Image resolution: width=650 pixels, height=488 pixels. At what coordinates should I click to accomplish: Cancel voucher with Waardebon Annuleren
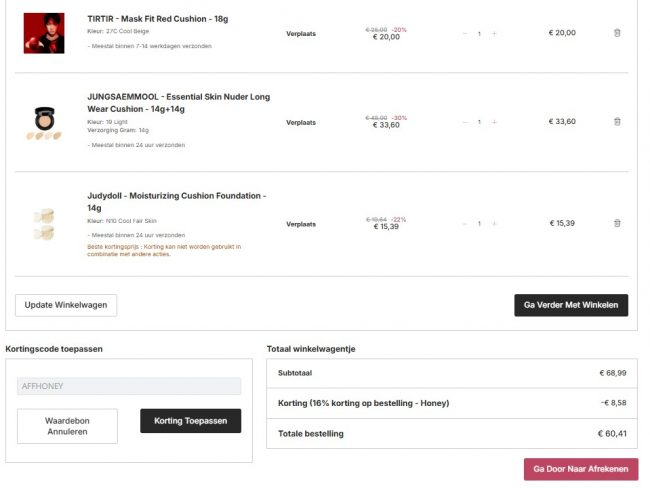click(x=67, y=426)
